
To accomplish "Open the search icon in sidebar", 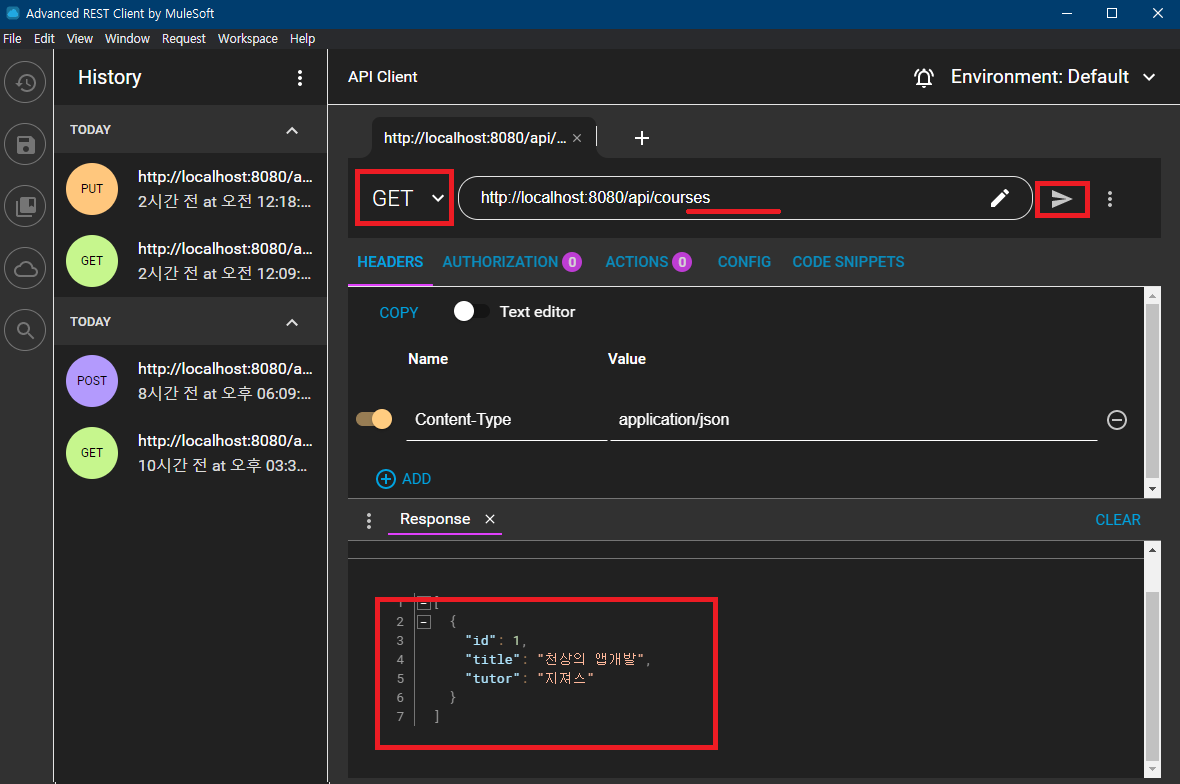I will pyautogui.click(x=26, y=330).
